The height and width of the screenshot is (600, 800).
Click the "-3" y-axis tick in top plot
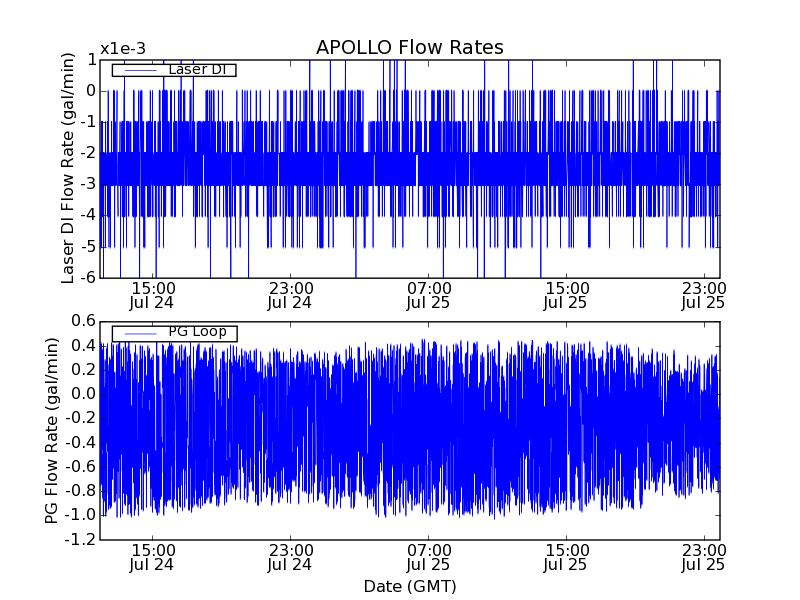tap(88, 184)
